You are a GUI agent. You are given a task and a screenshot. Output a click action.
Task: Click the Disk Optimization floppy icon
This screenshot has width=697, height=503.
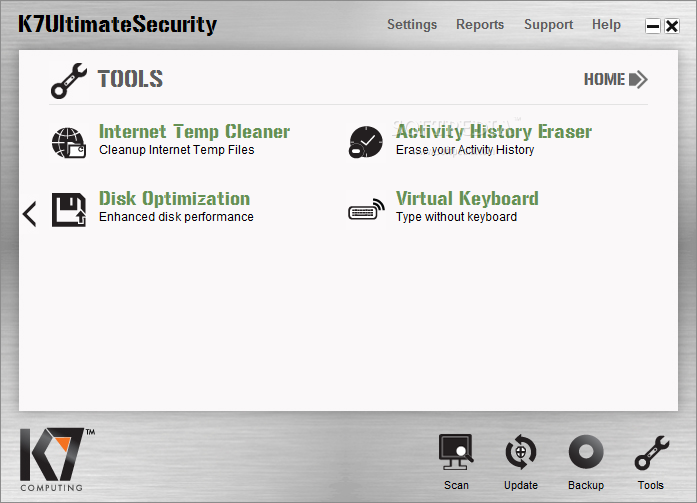point(69,210)
